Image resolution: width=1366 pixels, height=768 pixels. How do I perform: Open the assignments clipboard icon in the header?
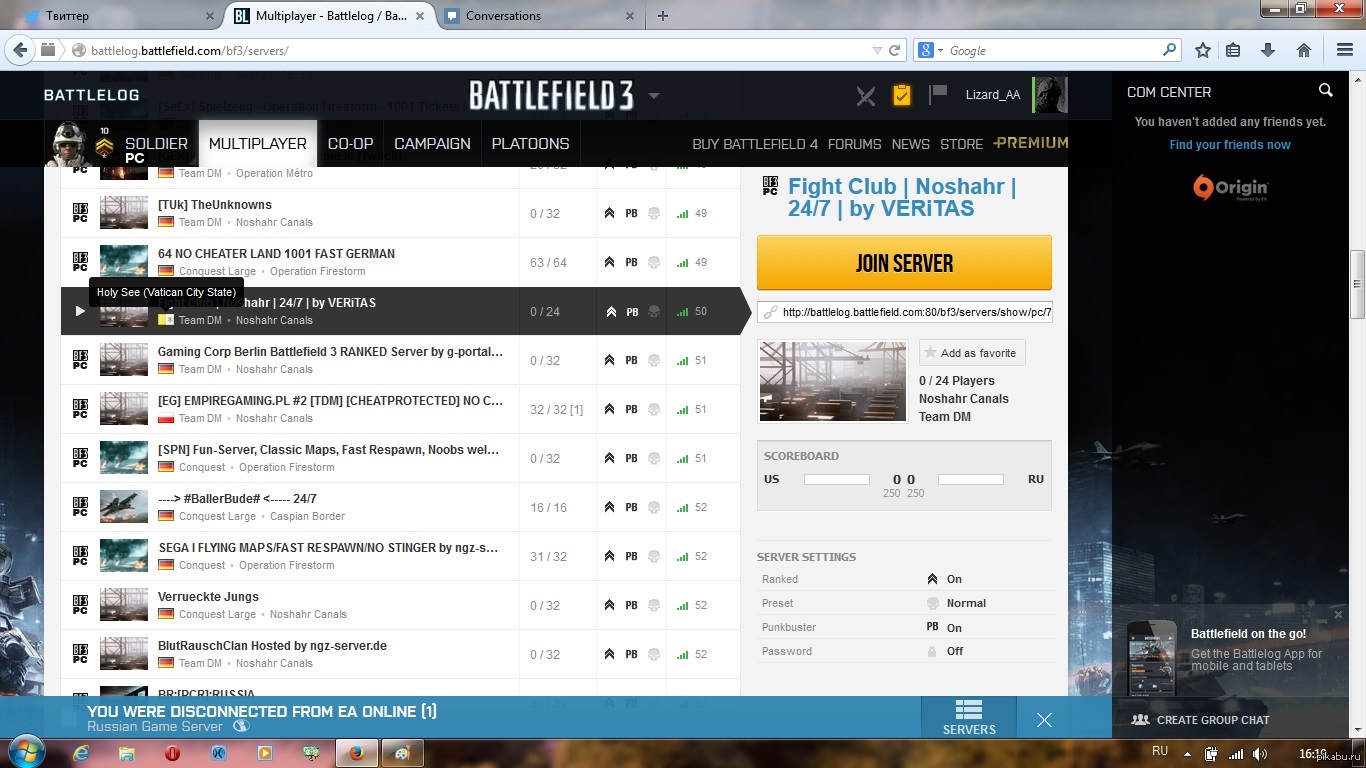pyautogui.click(x=902, y=95)
